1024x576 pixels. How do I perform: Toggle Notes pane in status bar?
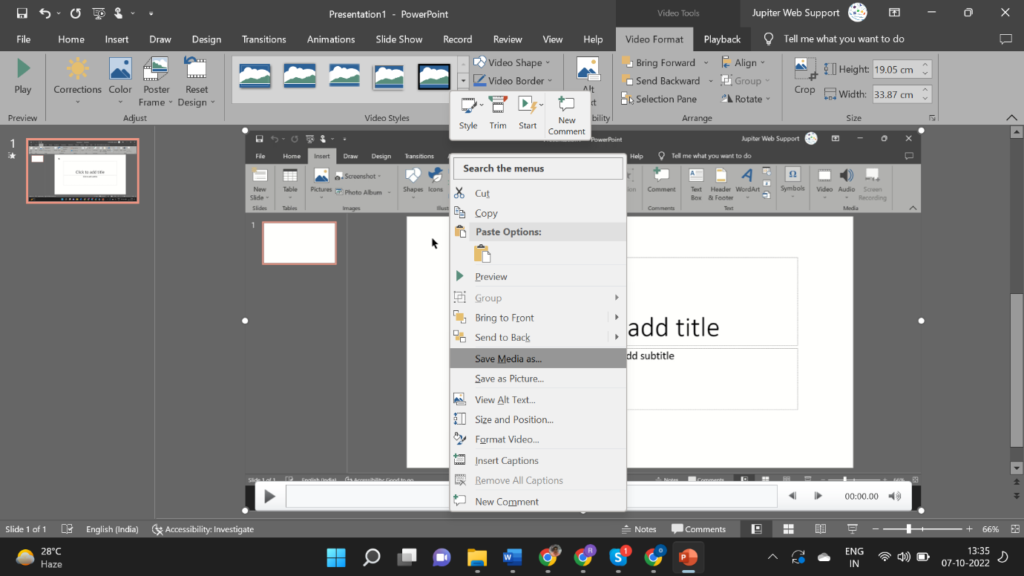tap(639, 529)
